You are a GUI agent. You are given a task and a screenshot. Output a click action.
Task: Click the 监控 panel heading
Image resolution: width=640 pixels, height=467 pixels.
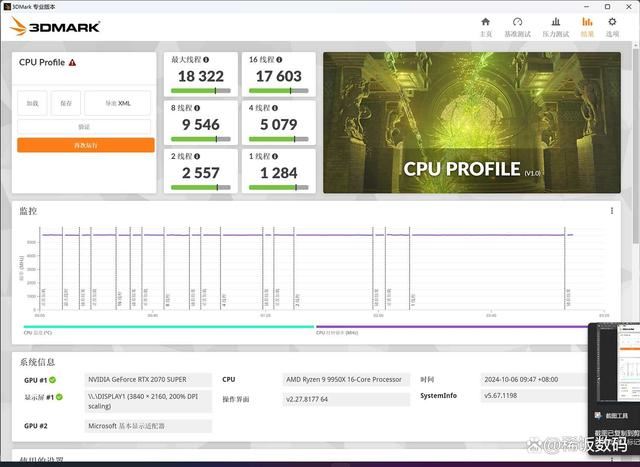(x=28, y=211)
